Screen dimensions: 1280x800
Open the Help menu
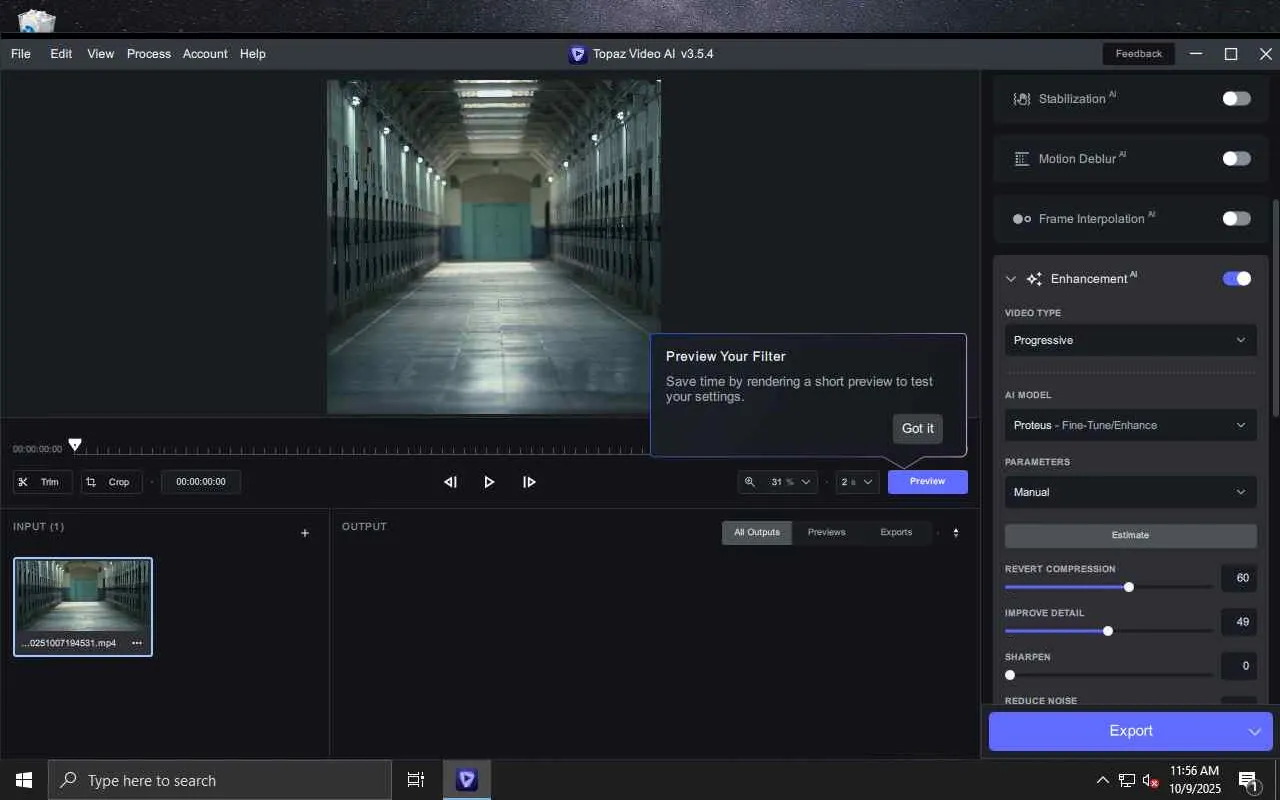(253, 54)
